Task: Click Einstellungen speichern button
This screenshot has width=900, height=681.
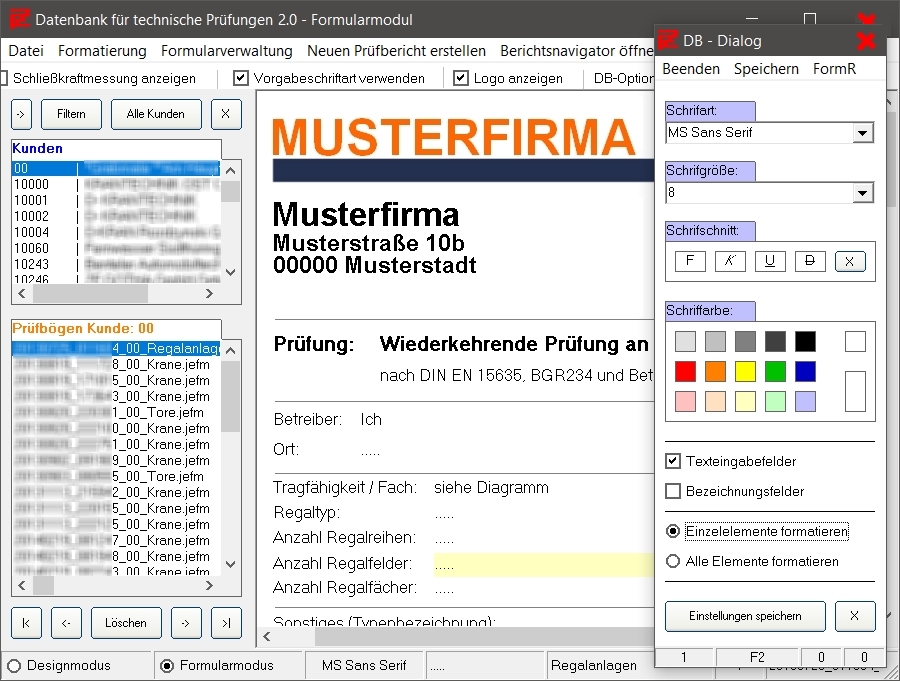Action: pos(745,616)
